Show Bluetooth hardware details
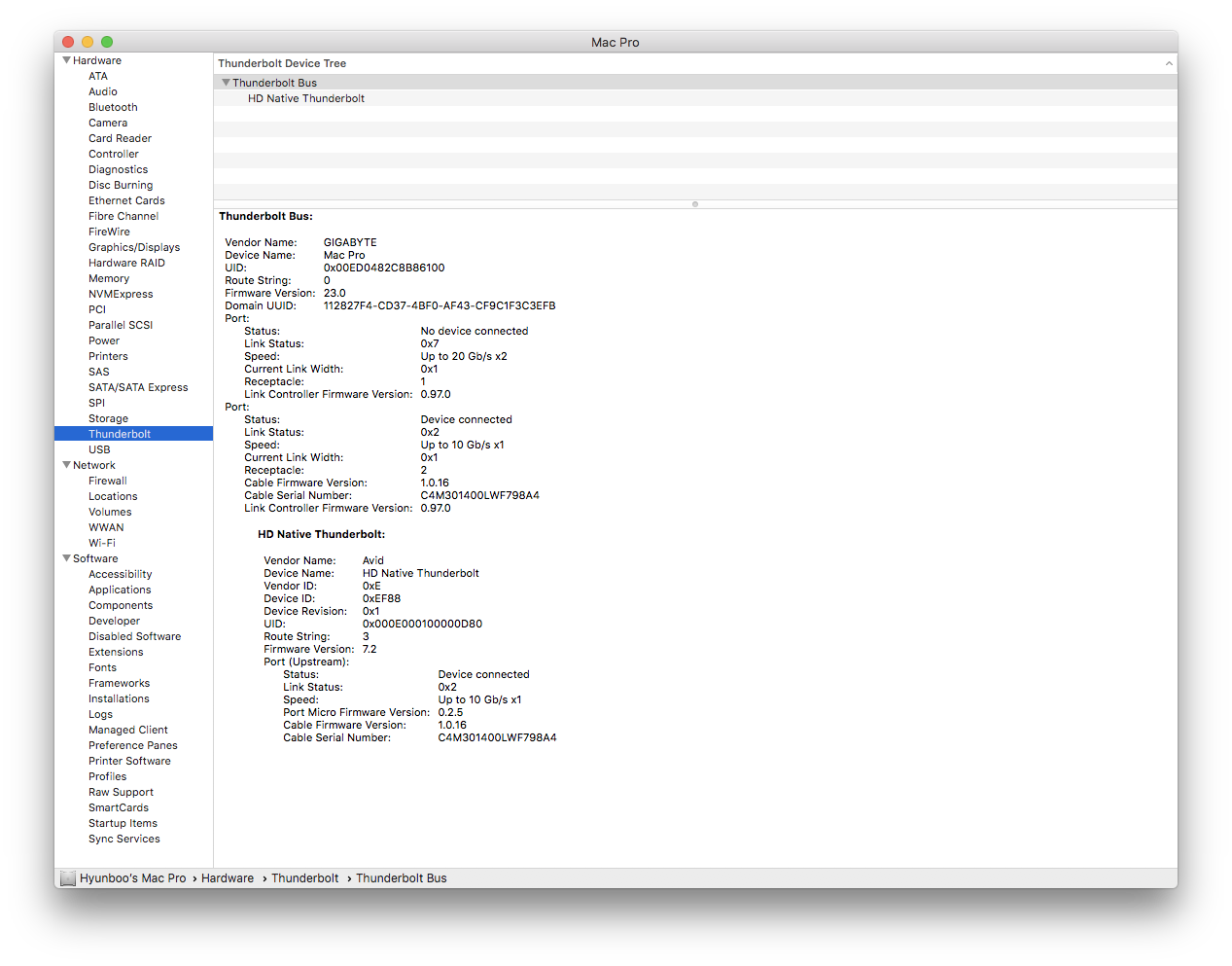Image resolution: width=1232 pixels, height=966 pixels. pos(113,107)
